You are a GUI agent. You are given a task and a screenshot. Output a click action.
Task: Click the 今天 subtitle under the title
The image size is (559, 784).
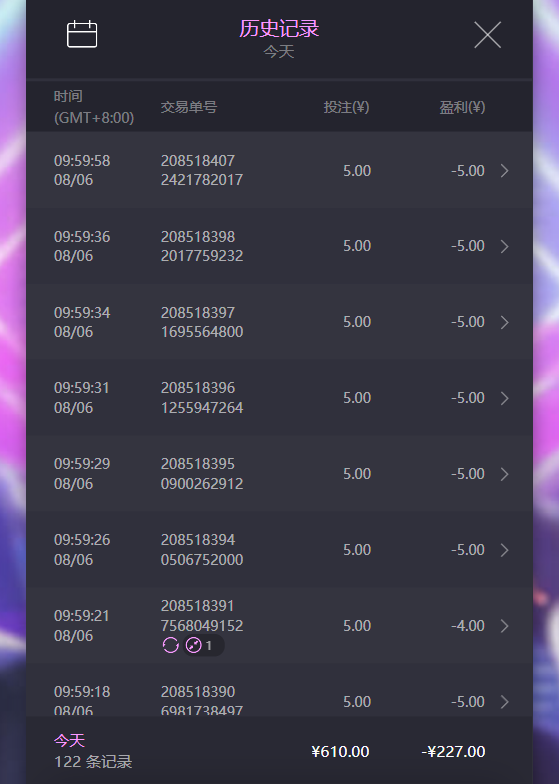pos(279,52)
